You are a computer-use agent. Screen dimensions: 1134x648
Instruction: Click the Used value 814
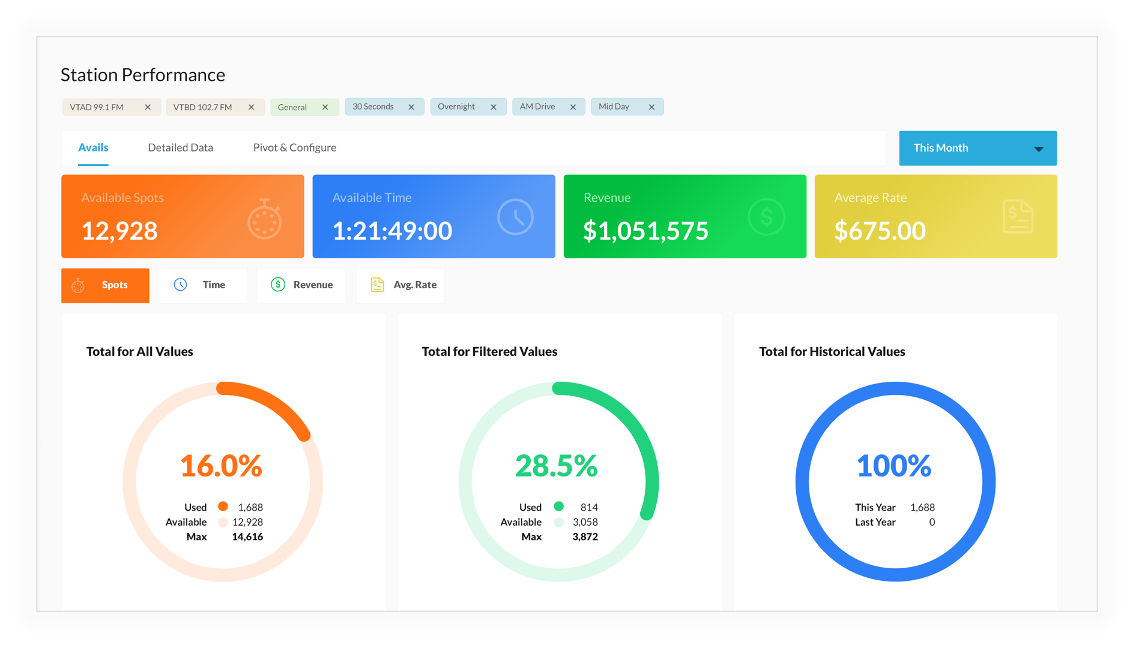coord(589,507)
